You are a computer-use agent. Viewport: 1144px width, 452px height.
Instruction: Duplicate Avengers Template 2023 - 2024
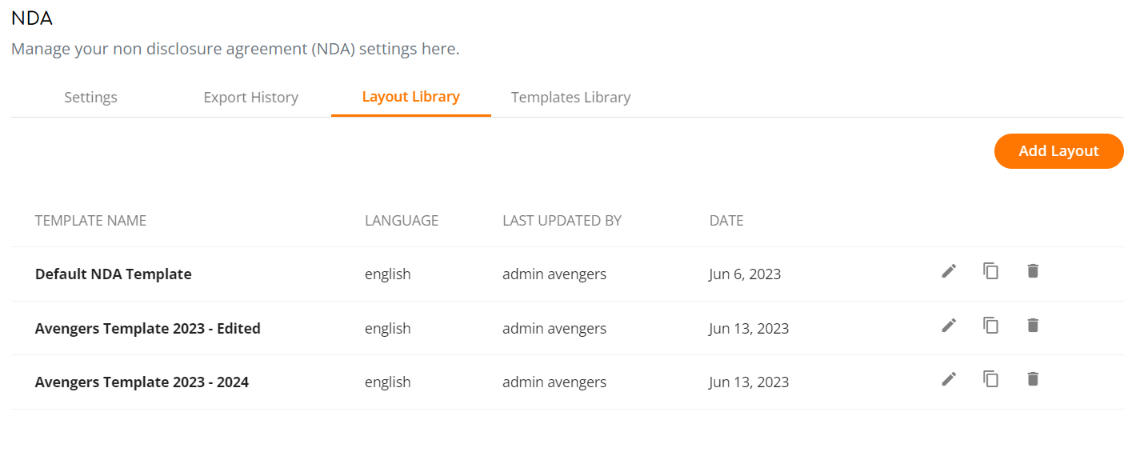point(990,379)
